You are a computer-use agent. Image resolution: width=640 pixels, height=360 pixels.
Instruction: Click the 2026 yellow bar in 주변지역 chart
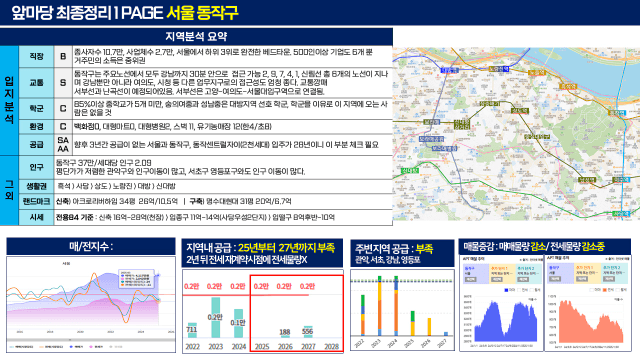coord(429,327)
